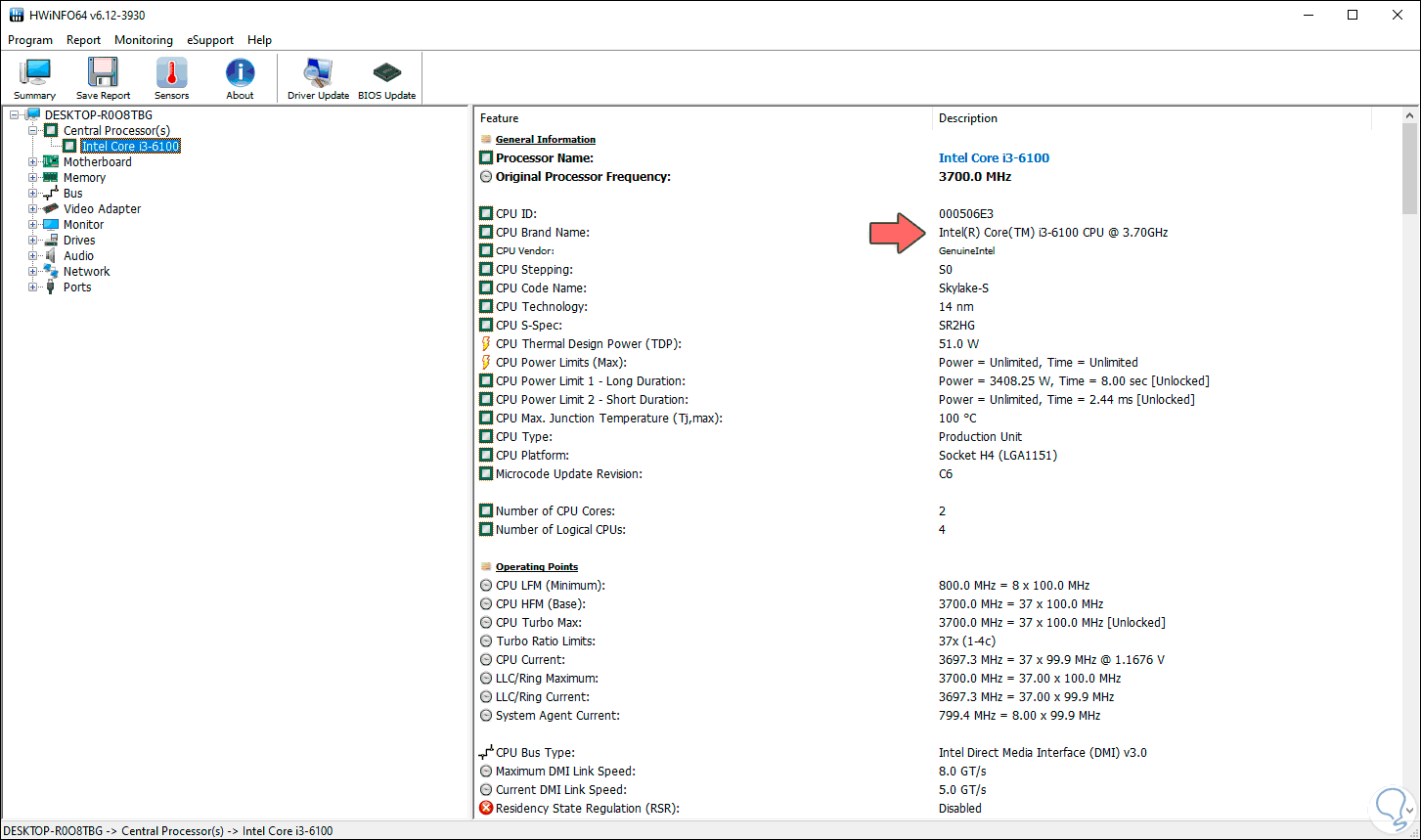Click the Ports plug icon in tree
This screenshot has width=1421, height=840.
[x=51, y=287]
